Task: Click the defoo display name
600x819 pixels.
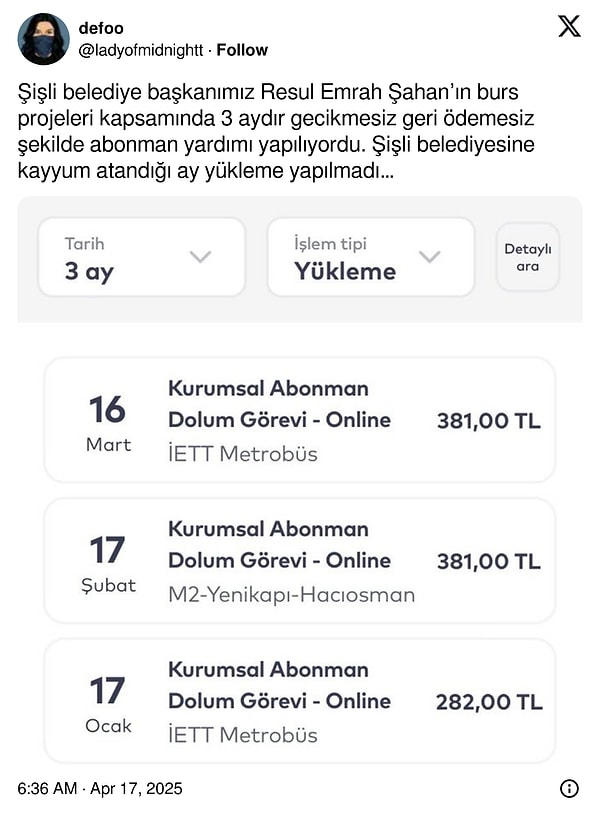Action: click(100, 29)
